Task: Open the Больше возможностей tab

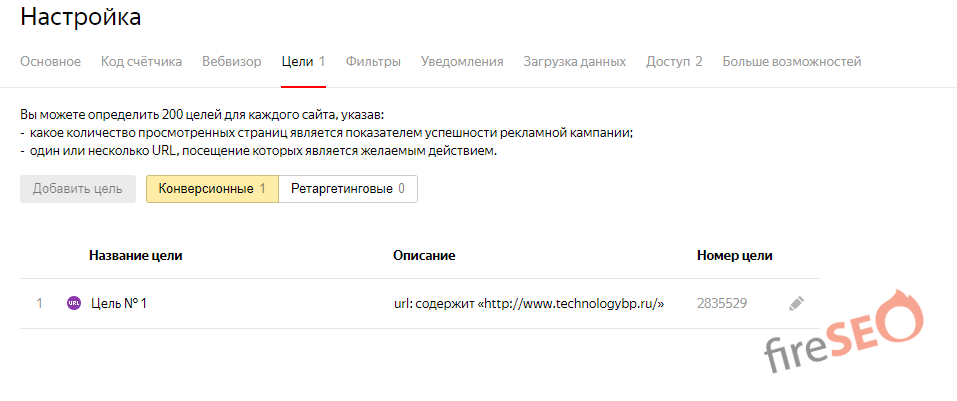Action: pyautogui.click(x=791, y=62)
